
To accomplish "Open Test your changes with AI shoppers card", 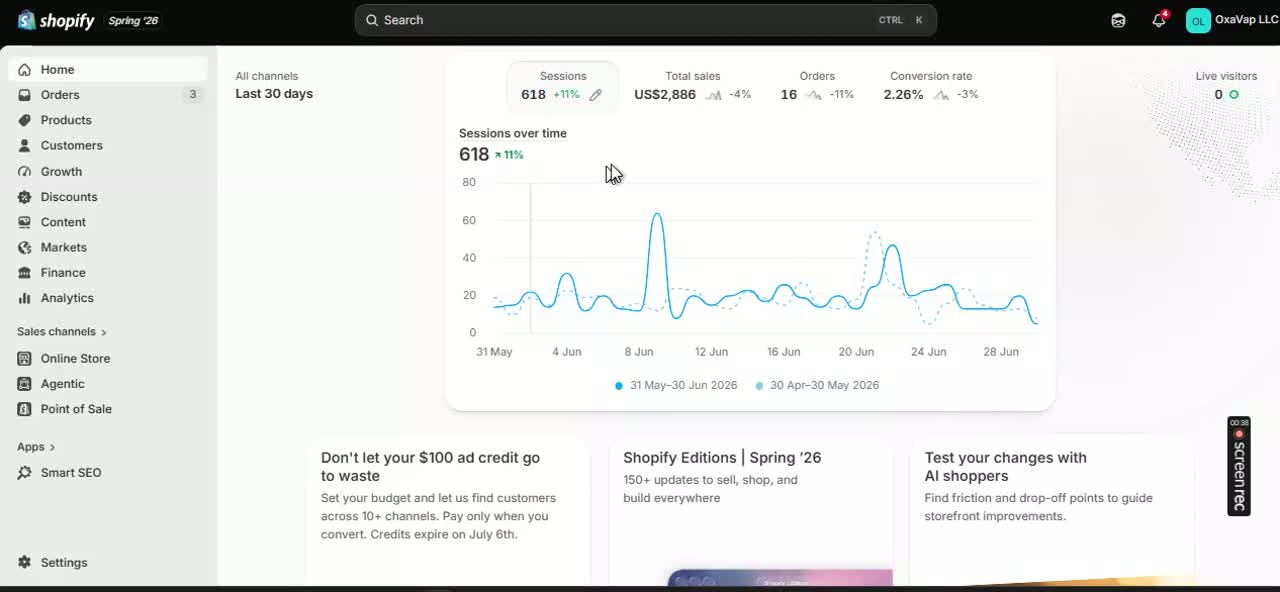I will point(1052,510).
